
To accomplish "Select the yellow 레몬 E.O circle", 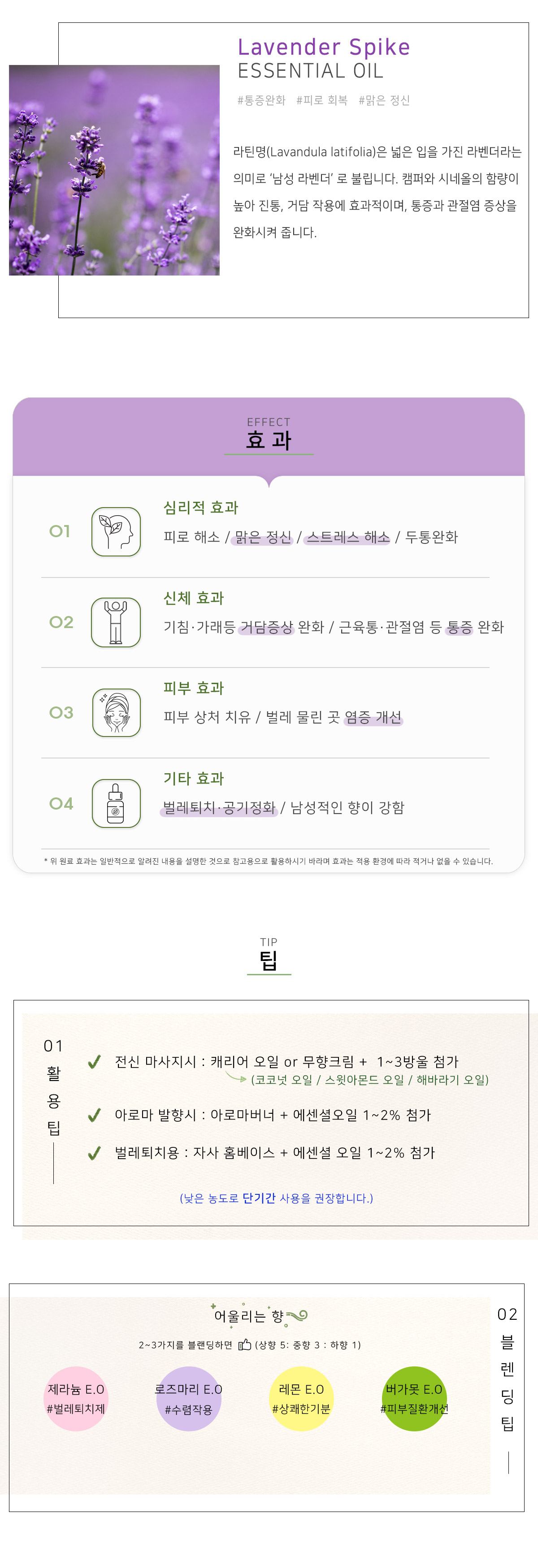I will 302,1399.
